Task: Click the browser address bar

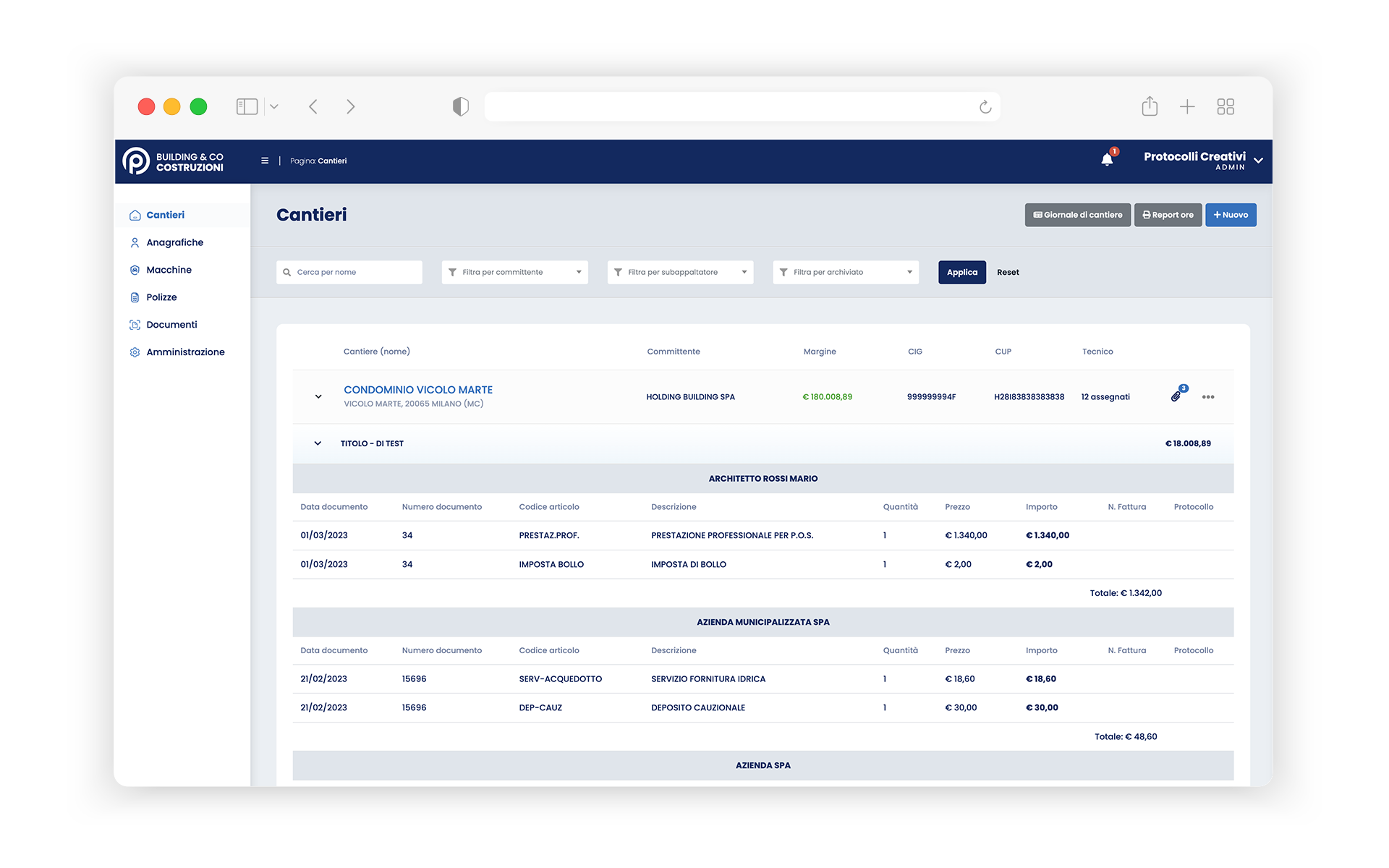Action: coord(742,106)
